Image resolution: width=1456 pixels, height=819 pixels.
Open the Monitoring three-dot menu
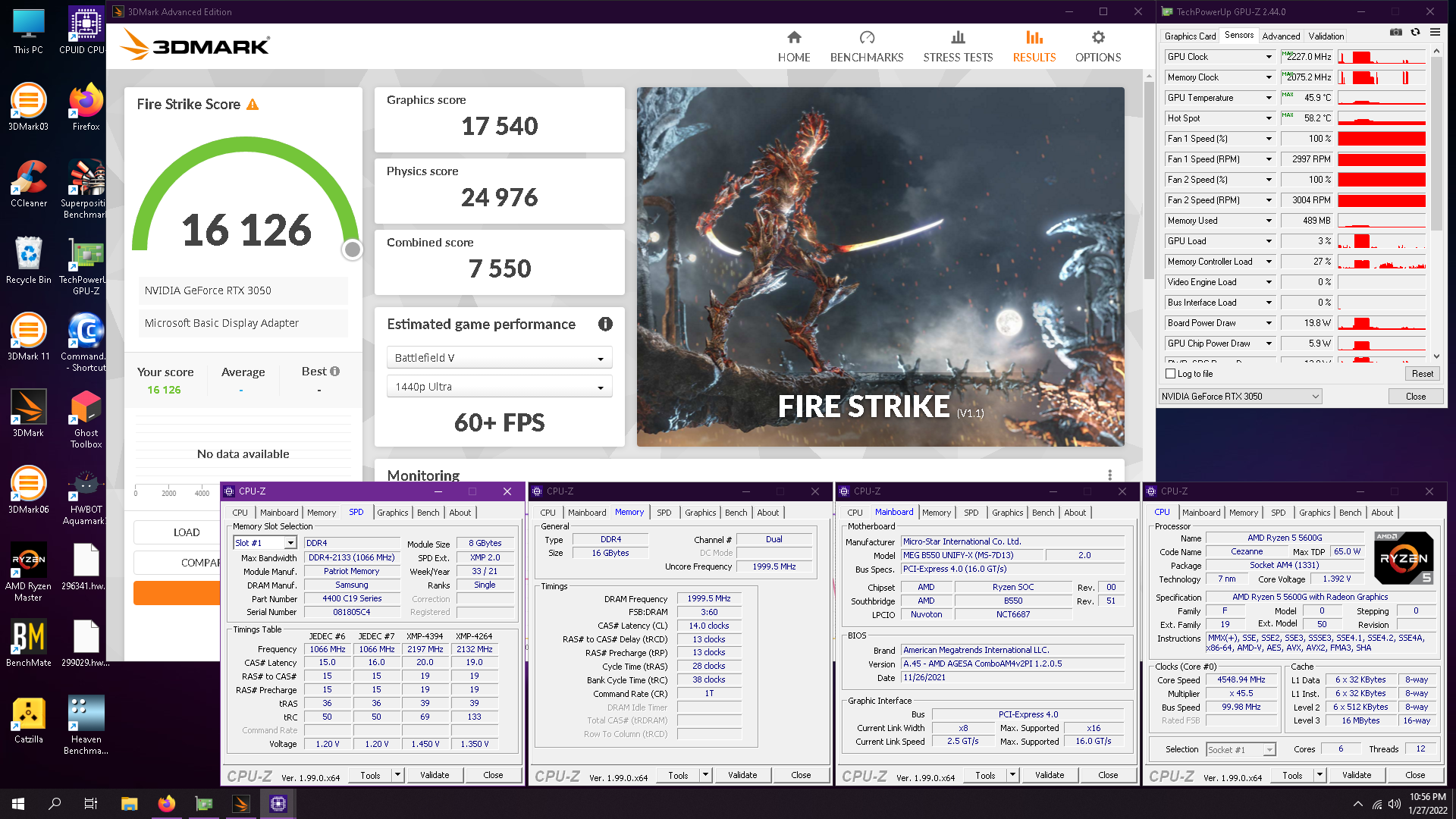1109,475
